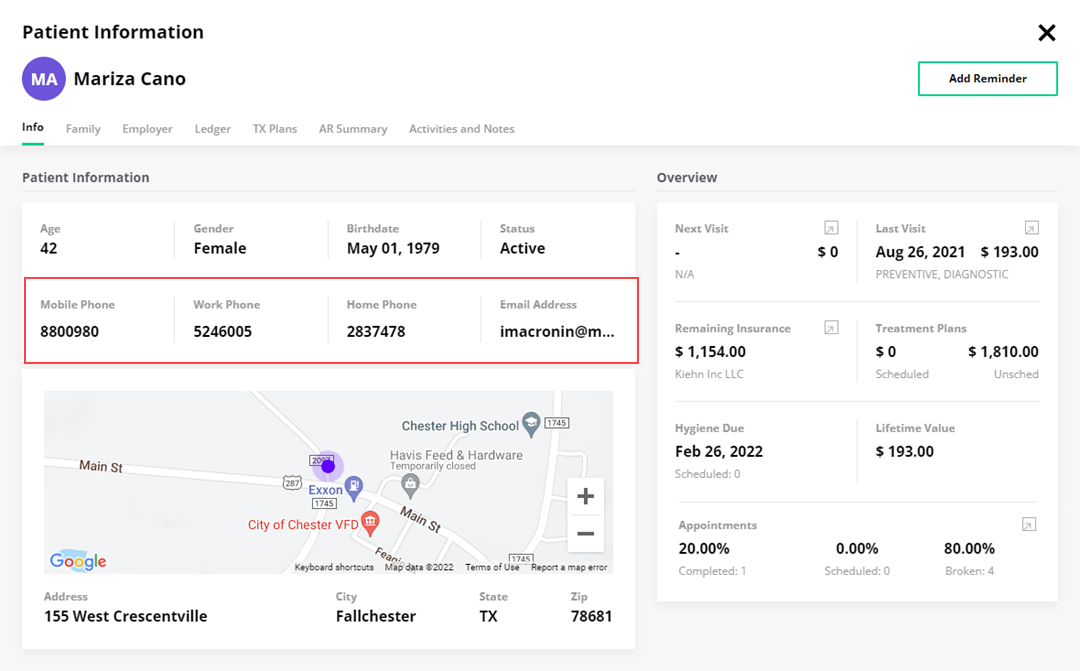
Task: Switch to the Family tab
Action: pos(83,129)
